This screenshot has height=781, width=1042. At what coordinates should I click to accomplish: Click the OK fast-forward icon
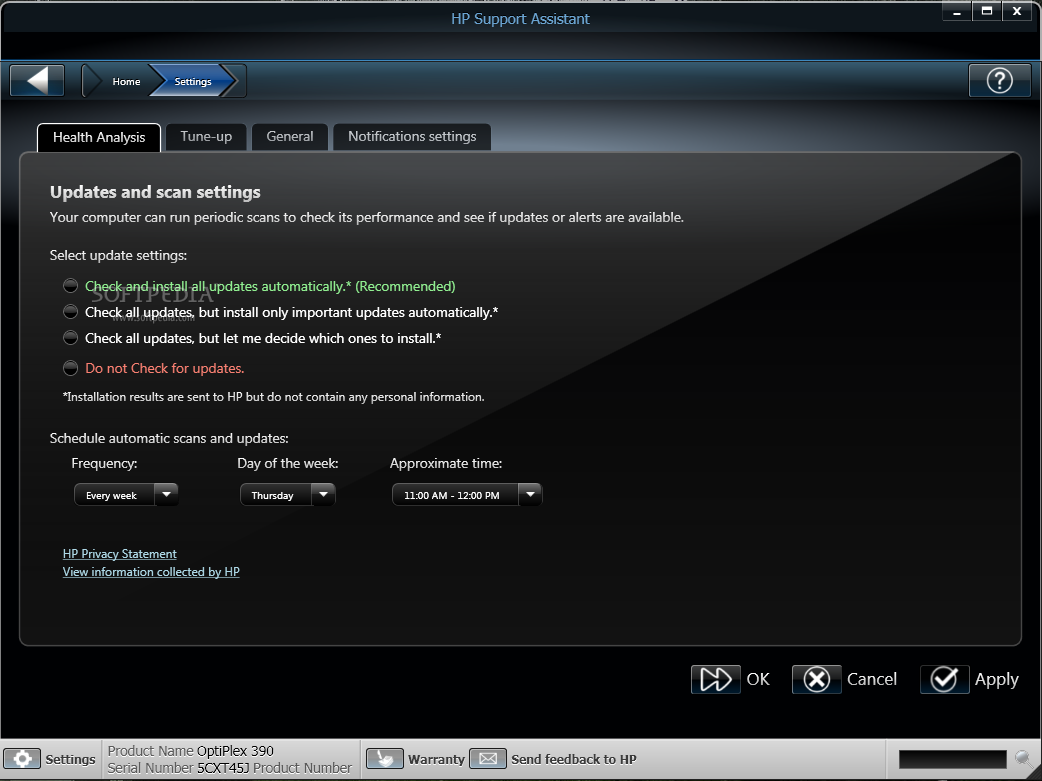(716, 679)
